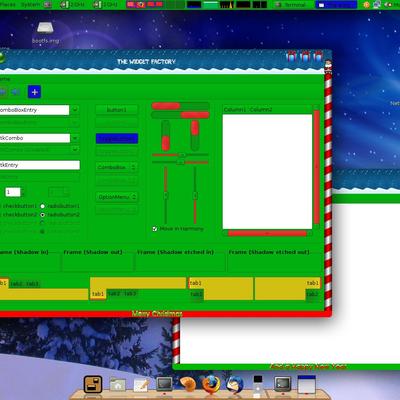
Task: Select tab2 in the bottom-tabs notebook
Action: coord(114,293)
